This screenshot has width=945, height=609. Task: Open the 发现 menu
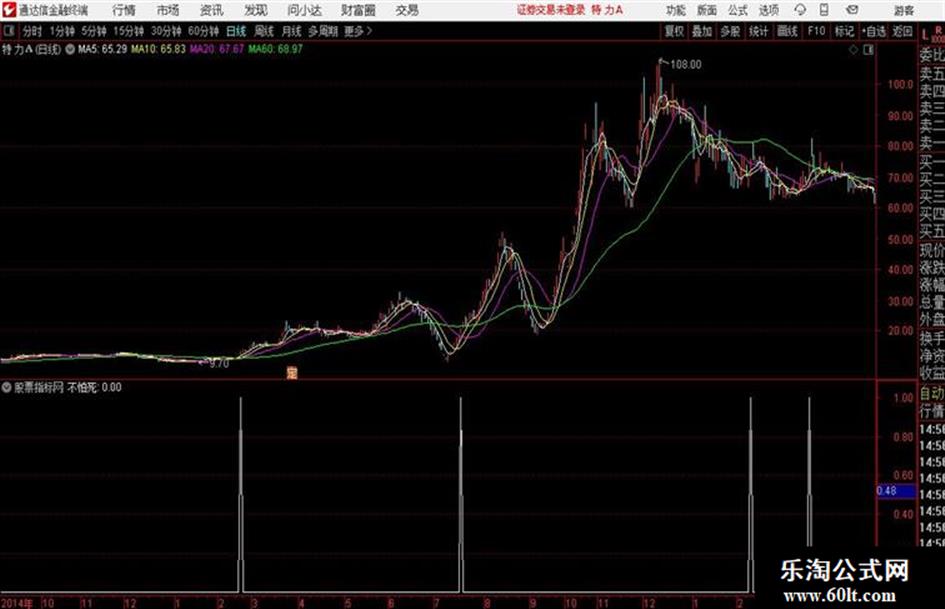[256, 10]
